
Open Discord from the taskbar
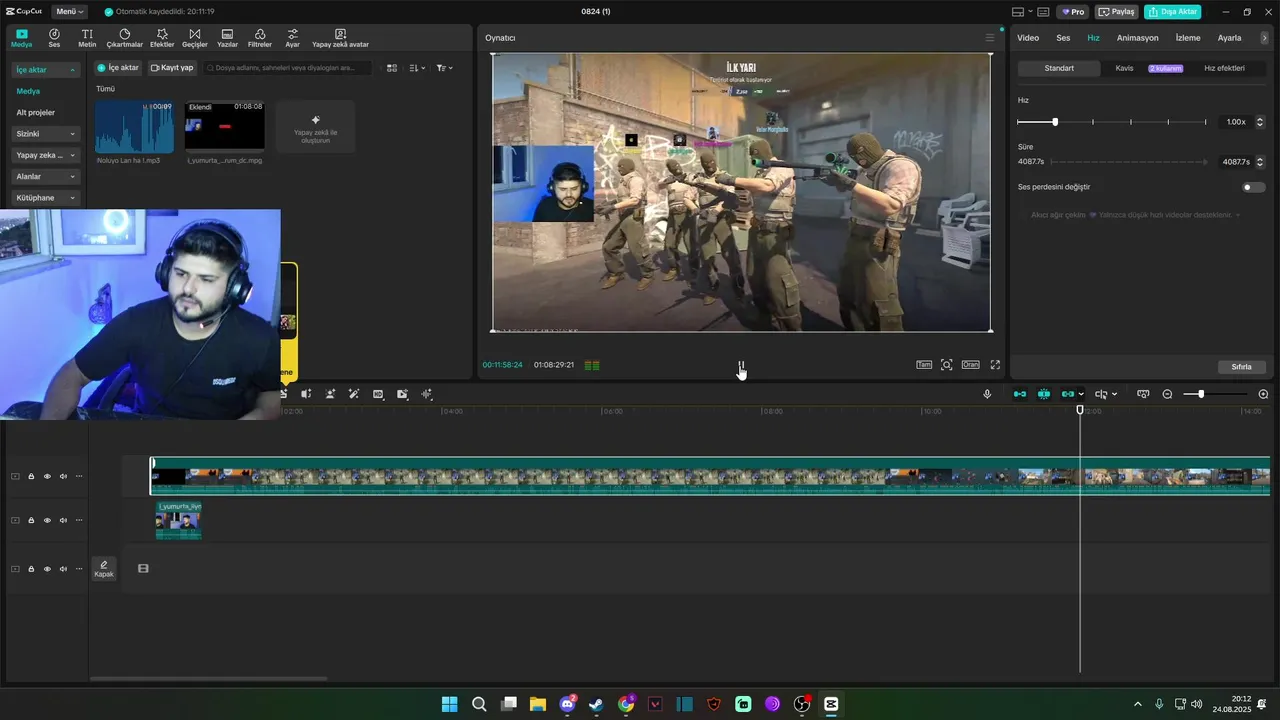568,704
